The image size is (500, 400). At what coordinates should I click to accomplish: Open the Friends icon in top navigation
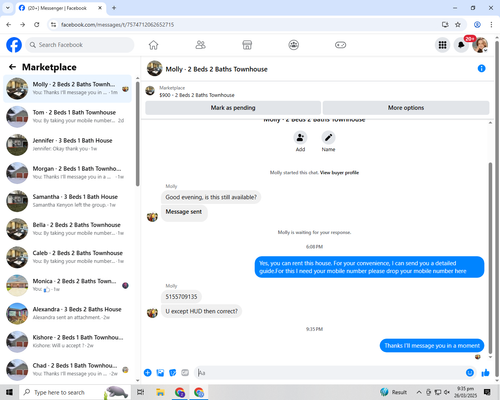tap(200, 45)
